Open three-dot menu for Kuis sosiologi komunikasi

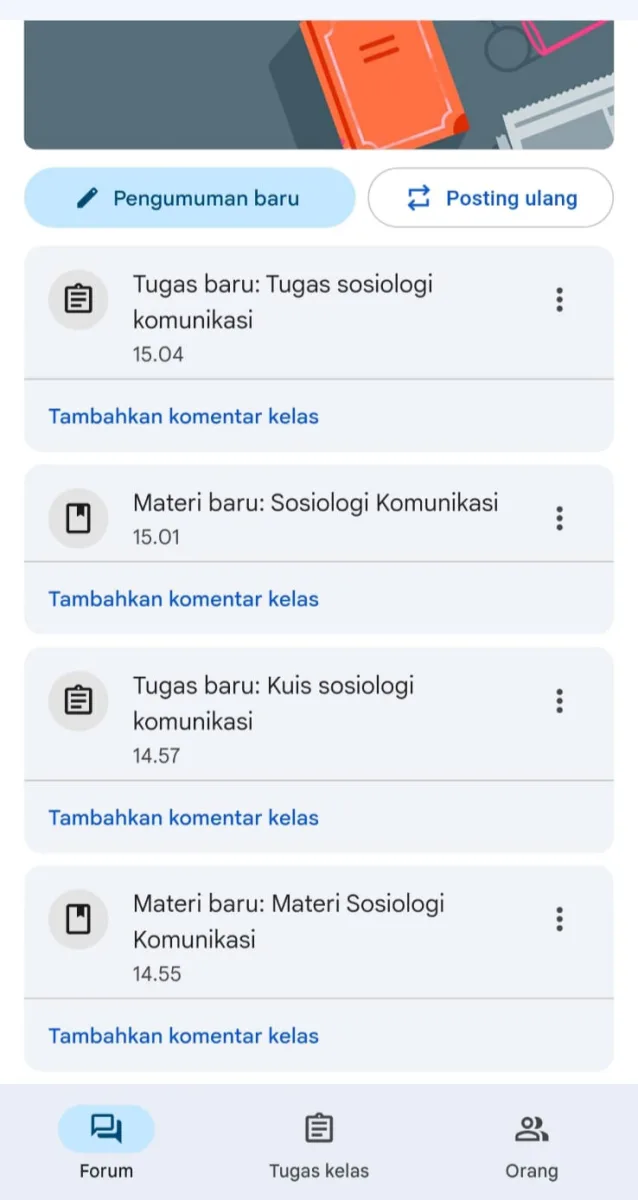(559, 700)
